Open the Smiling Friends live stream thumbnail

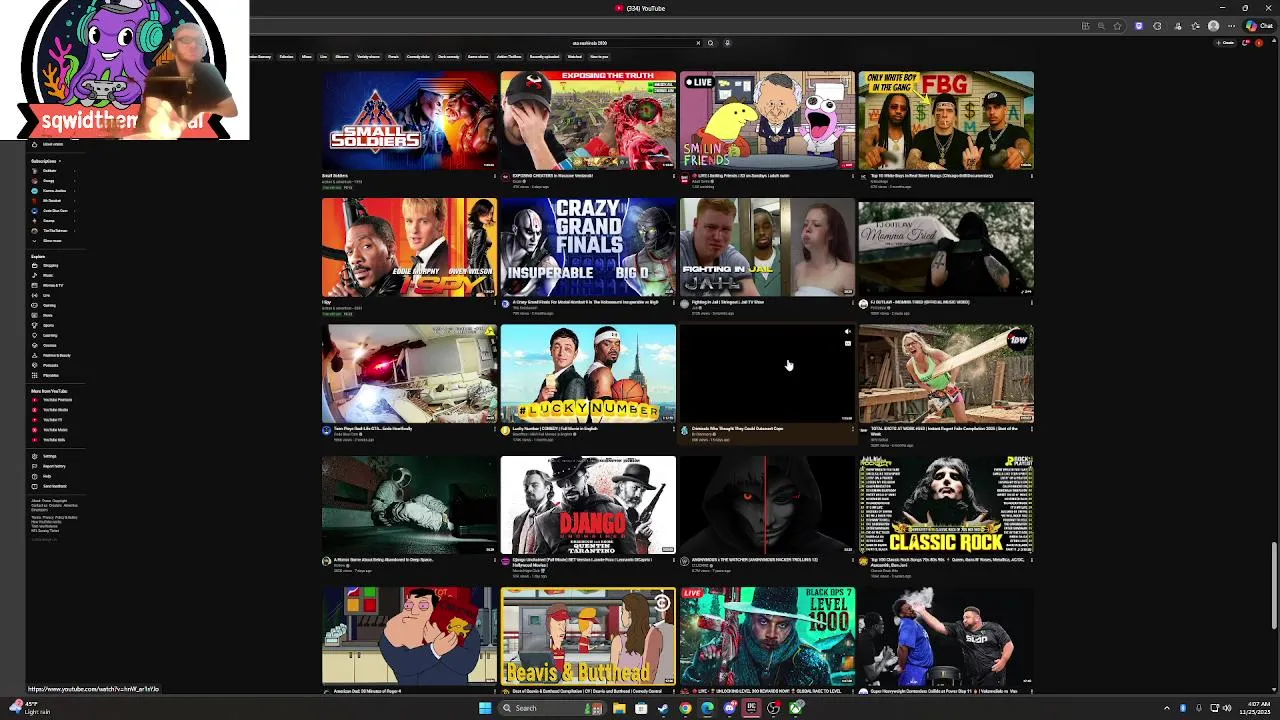[x=767, y=120]
